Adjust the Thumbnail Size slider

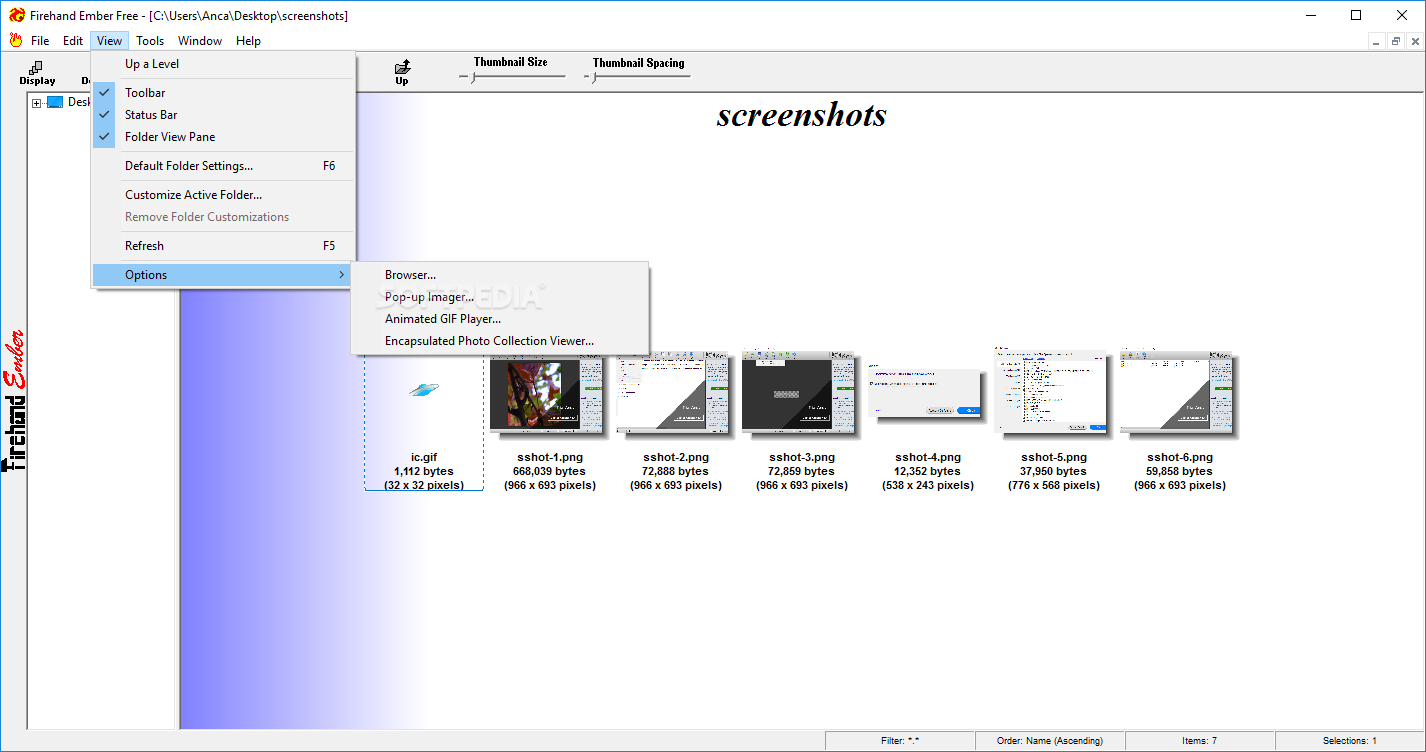coord(472,77)
